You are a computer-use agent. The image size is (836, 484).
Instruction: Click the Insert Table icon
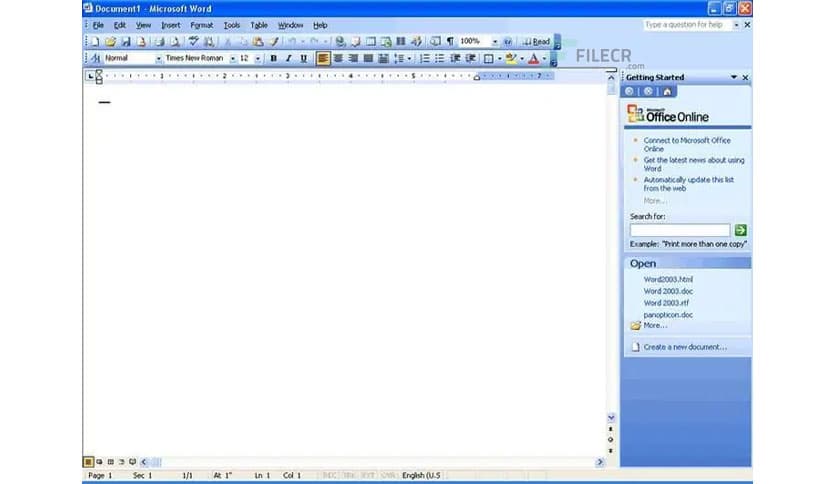371,42
